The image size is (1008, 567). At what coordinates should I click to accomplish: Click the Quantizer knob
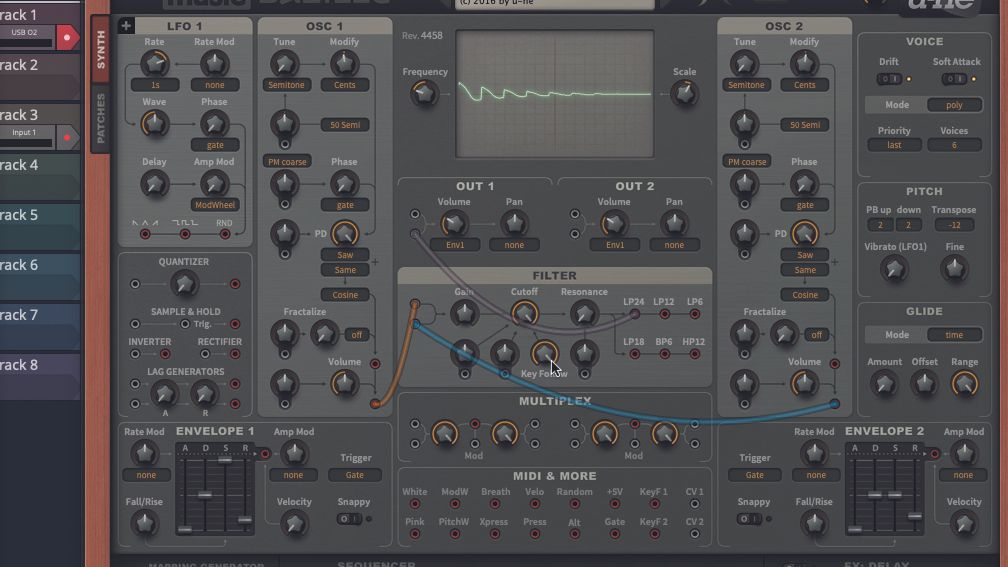pos(184,284)
